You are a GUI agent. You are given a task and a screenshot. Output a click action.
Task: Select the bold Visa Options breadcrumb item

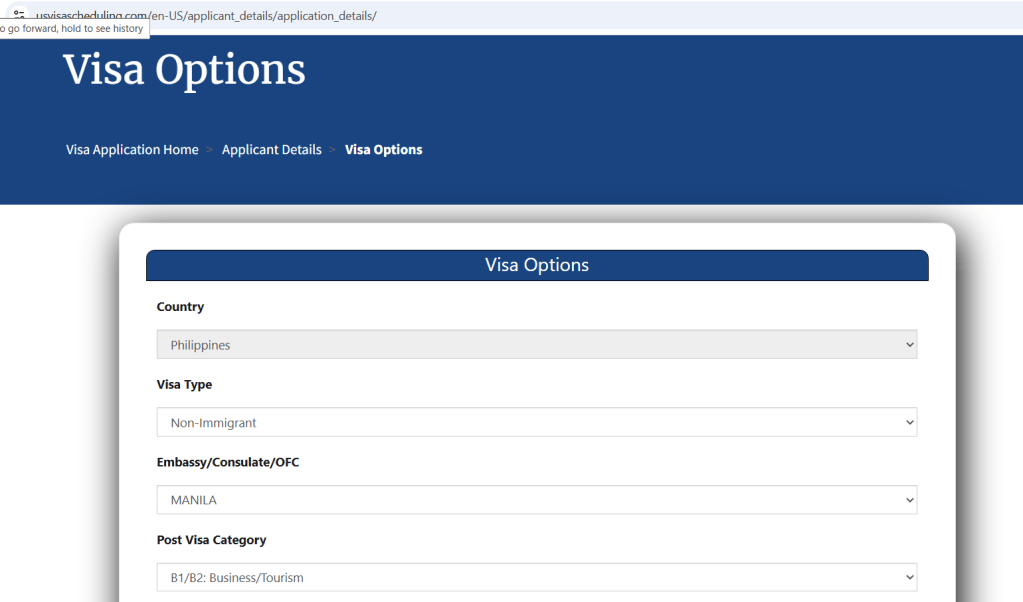pyautogui.click(x=383, y=150)
